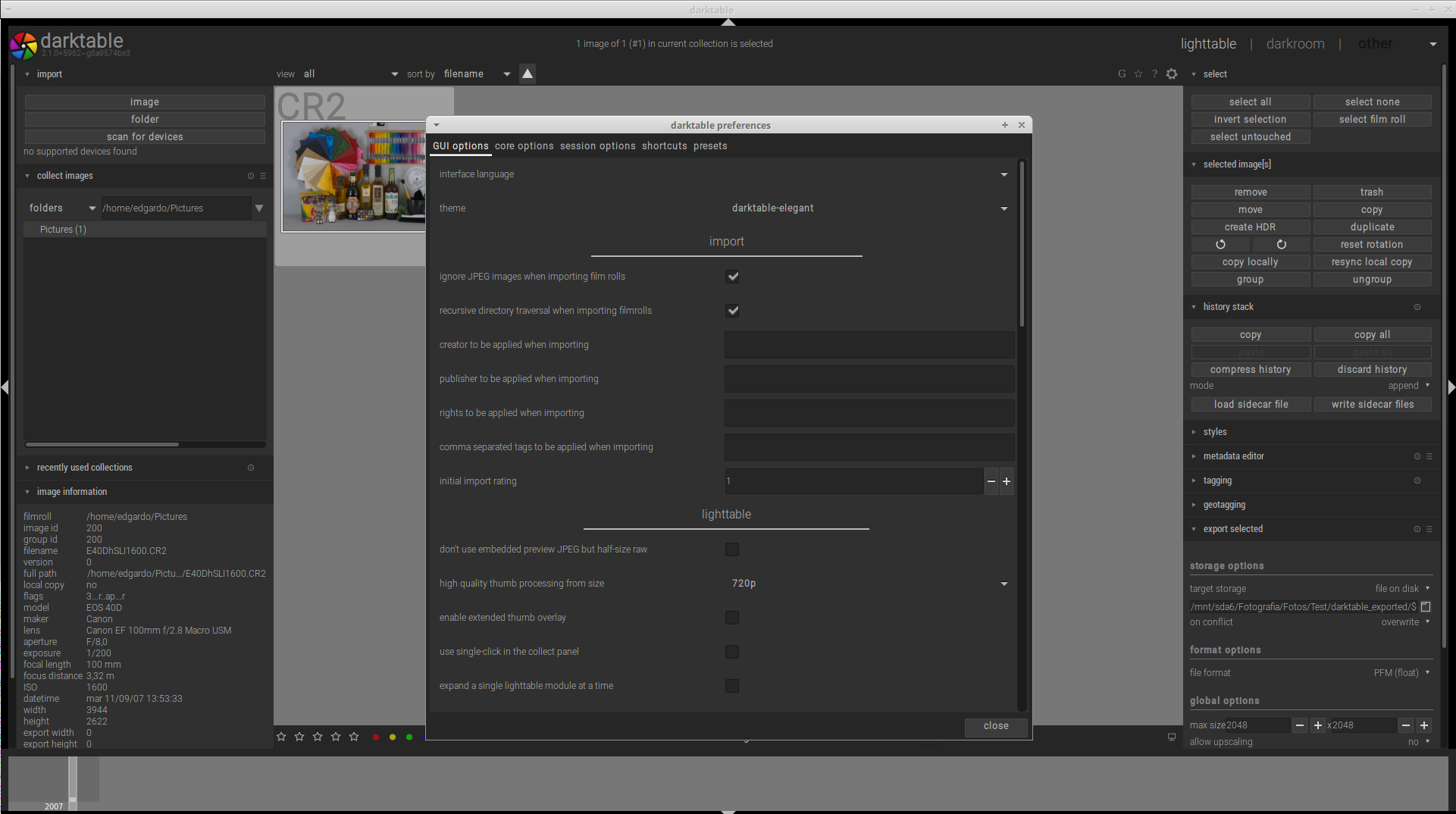Screen dimensions: 1456x814
Task: Reverse sort order with the triangle button
Action: (x=528, y=74)
